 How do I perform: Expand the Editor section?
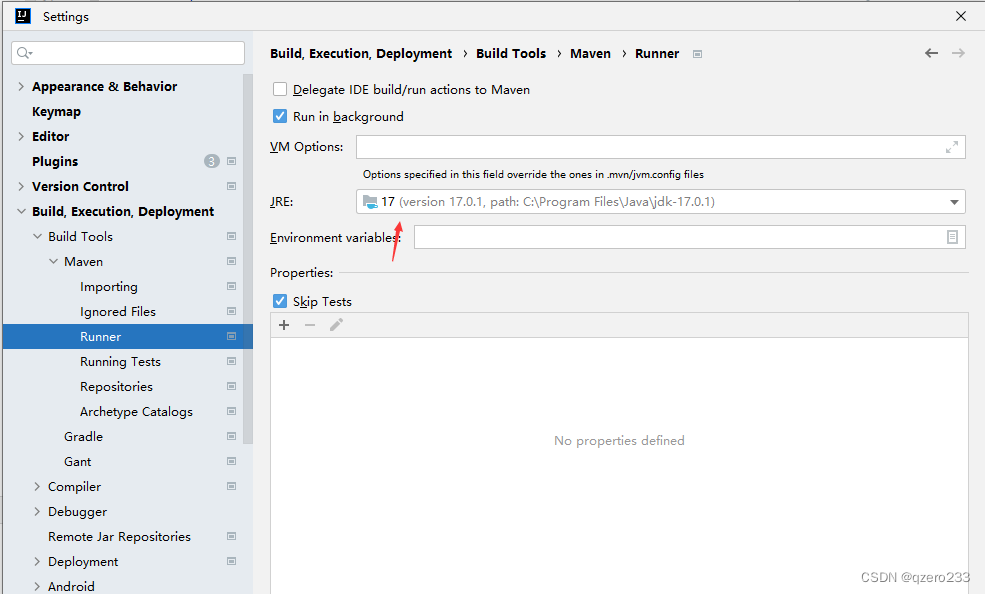21,136
